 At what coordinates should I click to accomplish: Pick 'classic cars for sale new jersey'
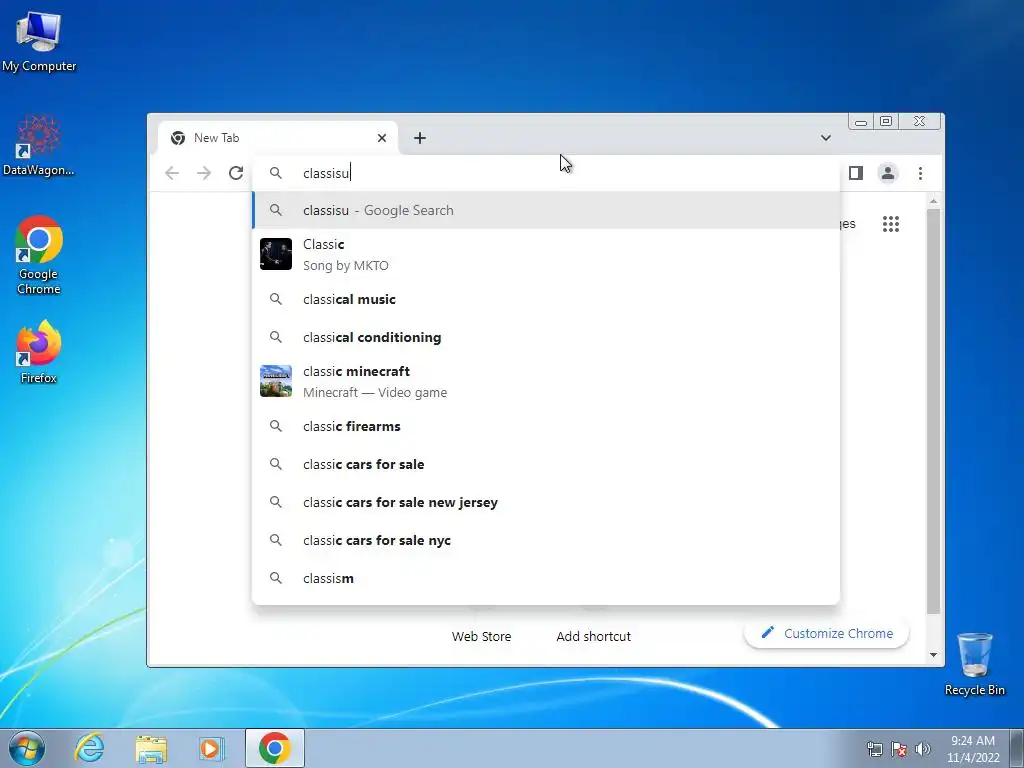[x=546, y=502]
